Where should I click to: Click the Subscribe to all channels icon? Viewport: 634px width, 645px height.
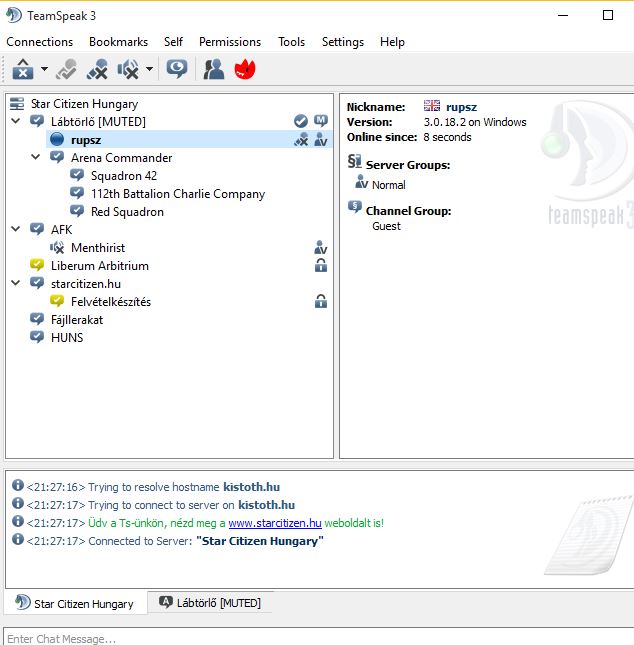pos(177,69)
